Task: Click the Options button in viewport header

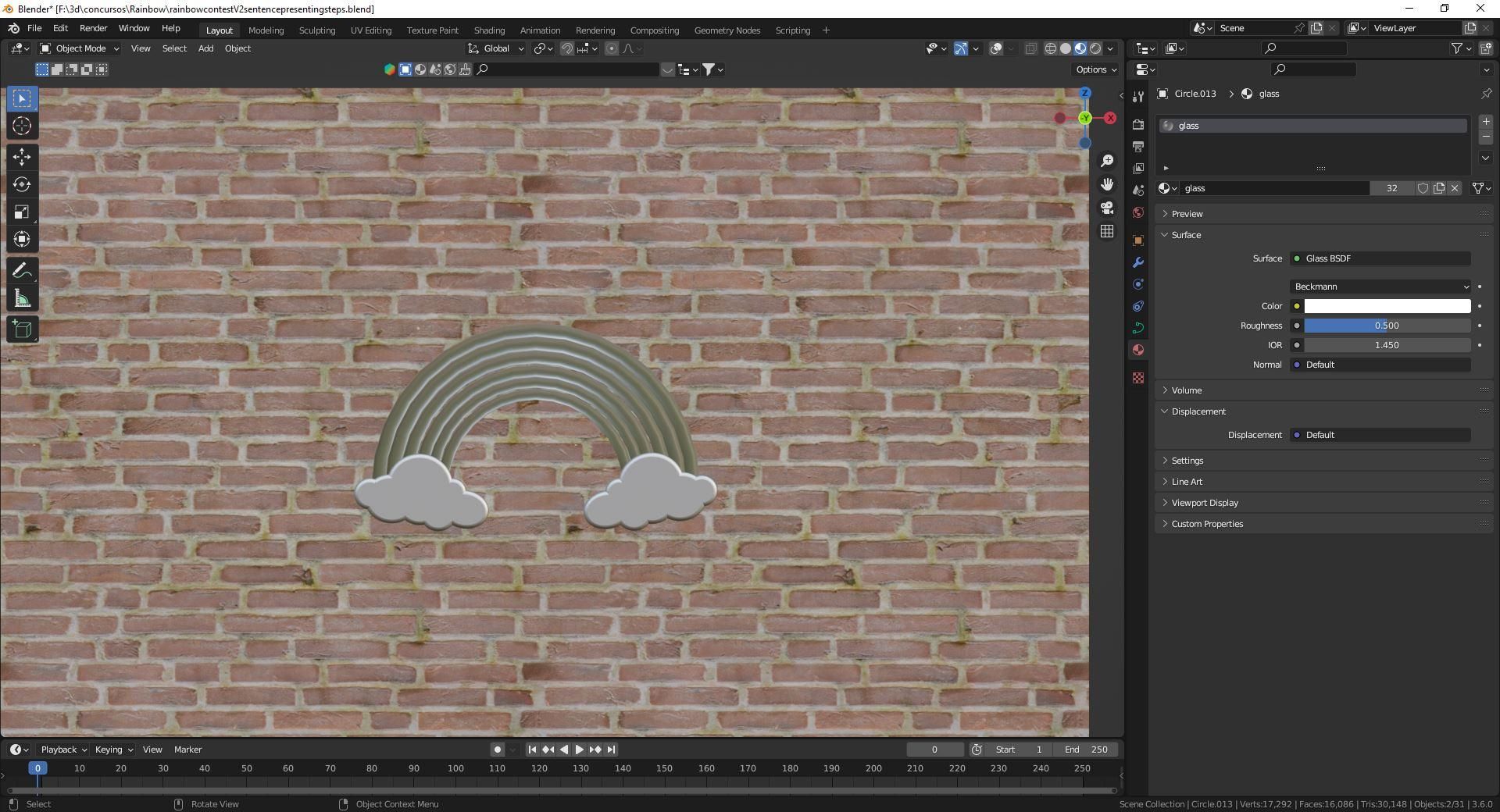Action: pyautogui.click(x=1095, y=69)
